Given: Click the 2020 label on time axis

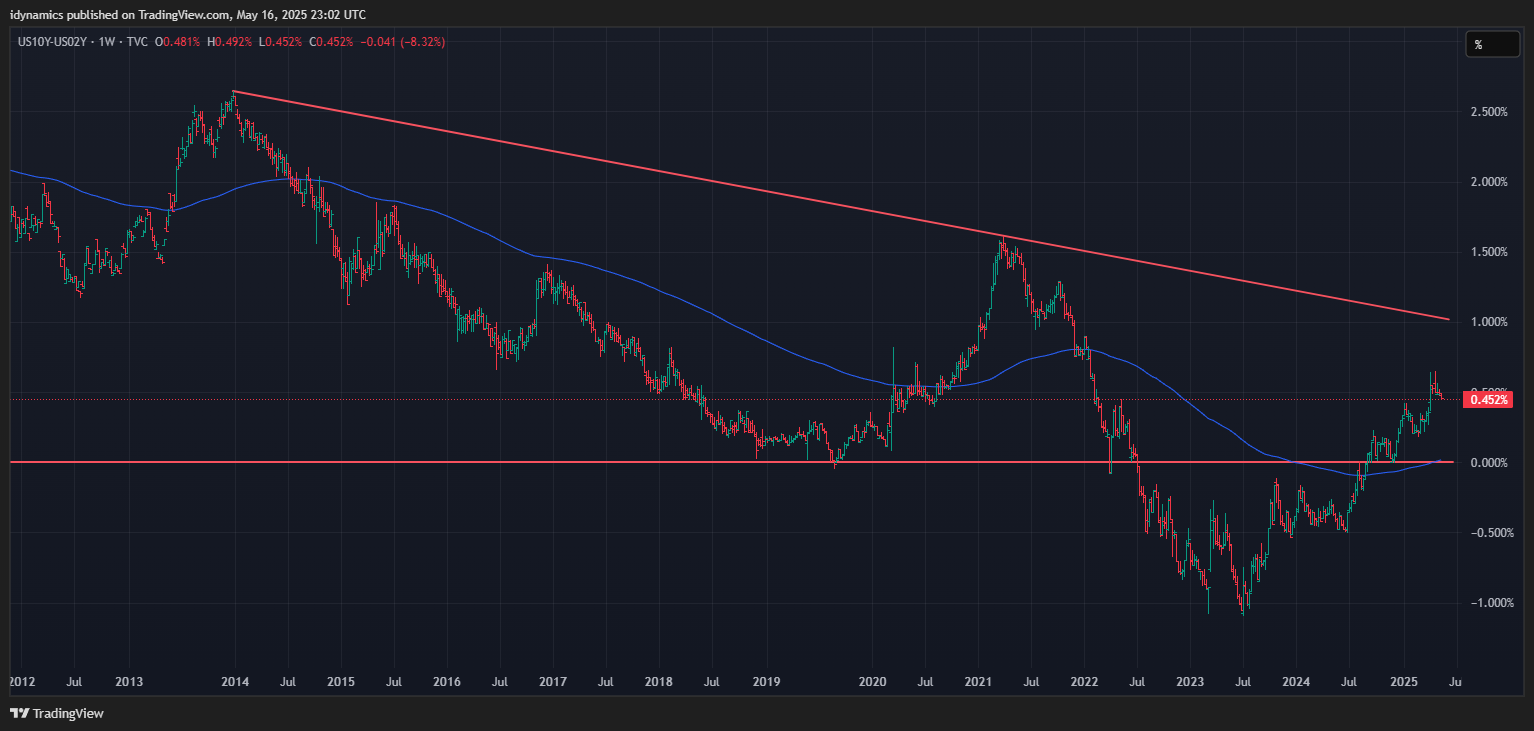Looking at the screenshot, I should pyautogui.click(x=873, y=682).
